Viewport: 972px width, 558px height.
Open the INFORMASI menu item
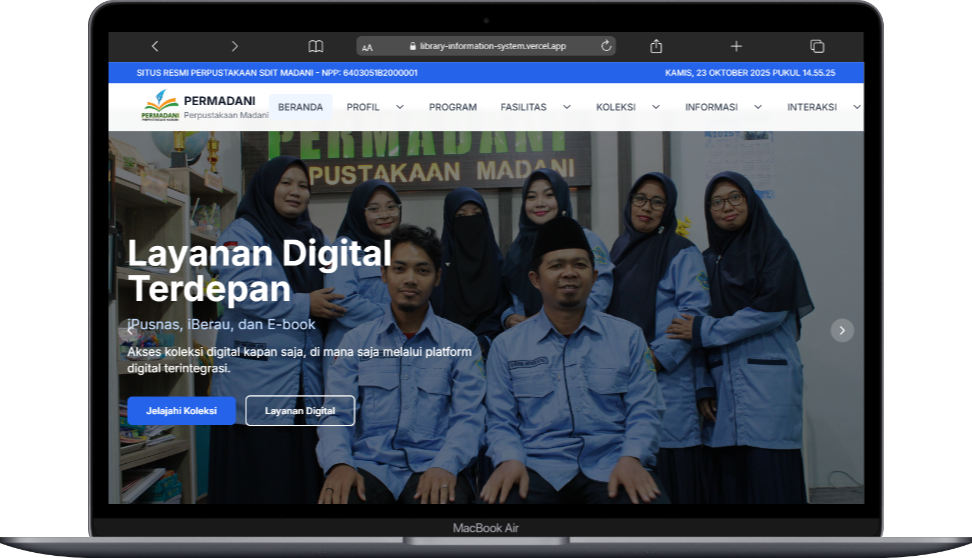(x=711, y=107)
